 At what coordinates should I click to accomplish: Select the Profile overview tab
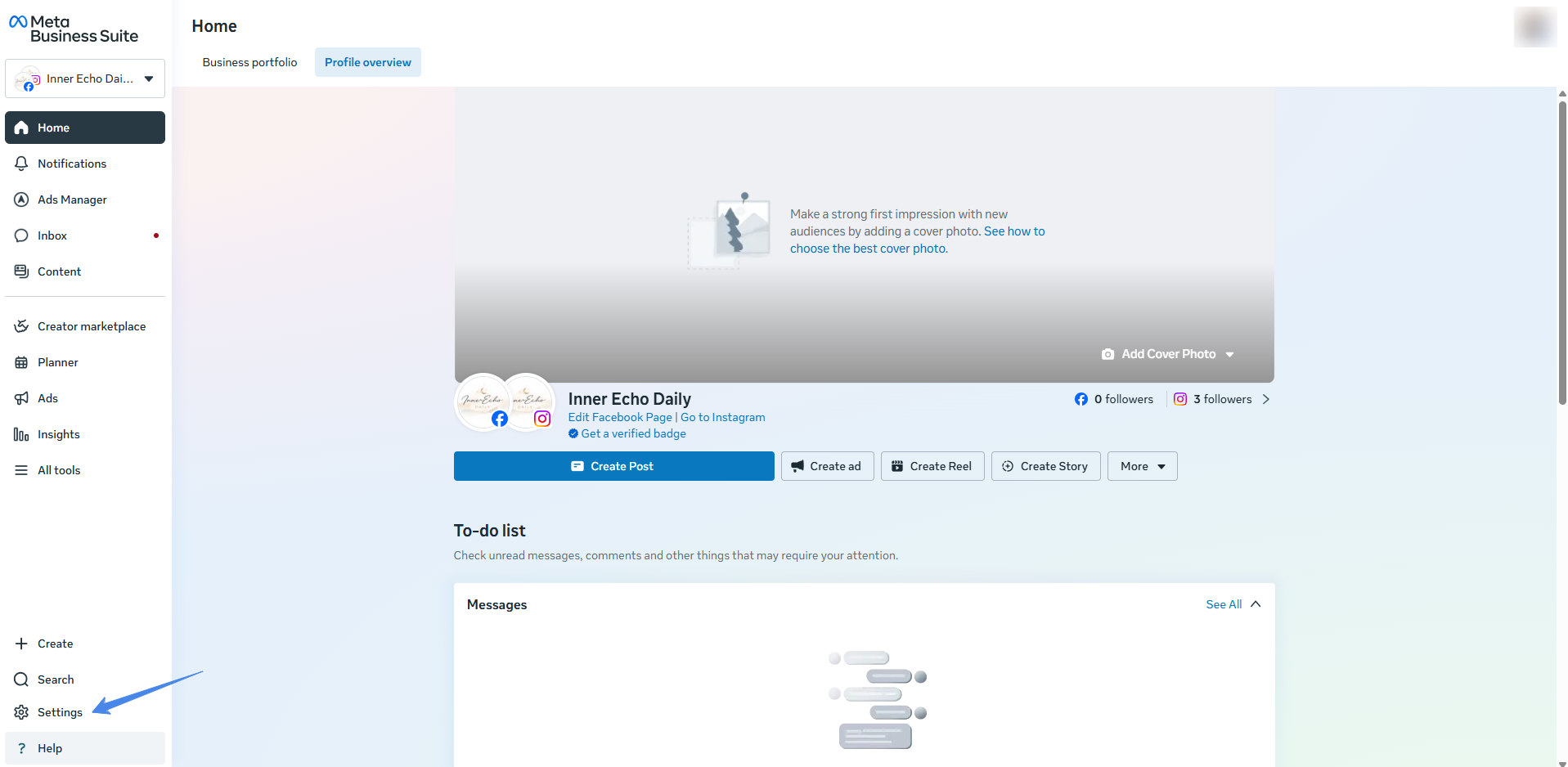click(368, 62)
